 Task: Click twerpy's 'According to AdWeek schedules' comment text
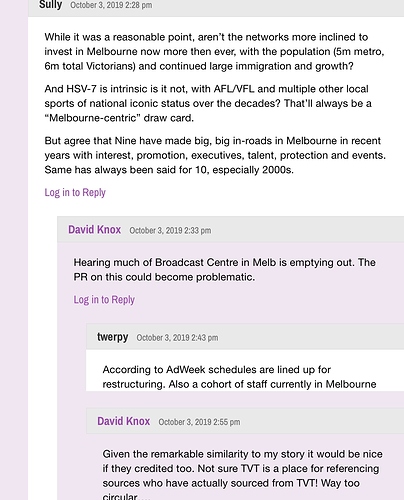click(239, 377)
